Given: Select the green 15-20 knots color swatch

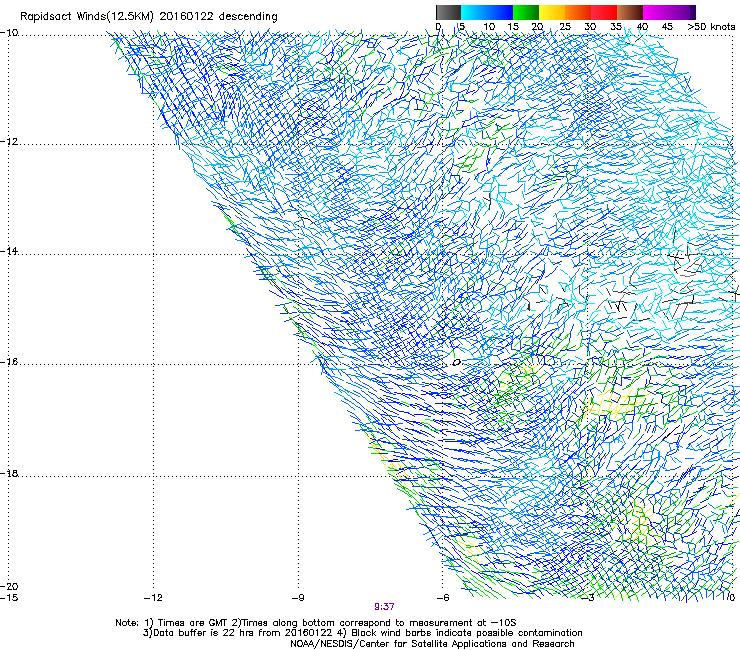Looking at the screenshot, I should click(x=526, y=12).
